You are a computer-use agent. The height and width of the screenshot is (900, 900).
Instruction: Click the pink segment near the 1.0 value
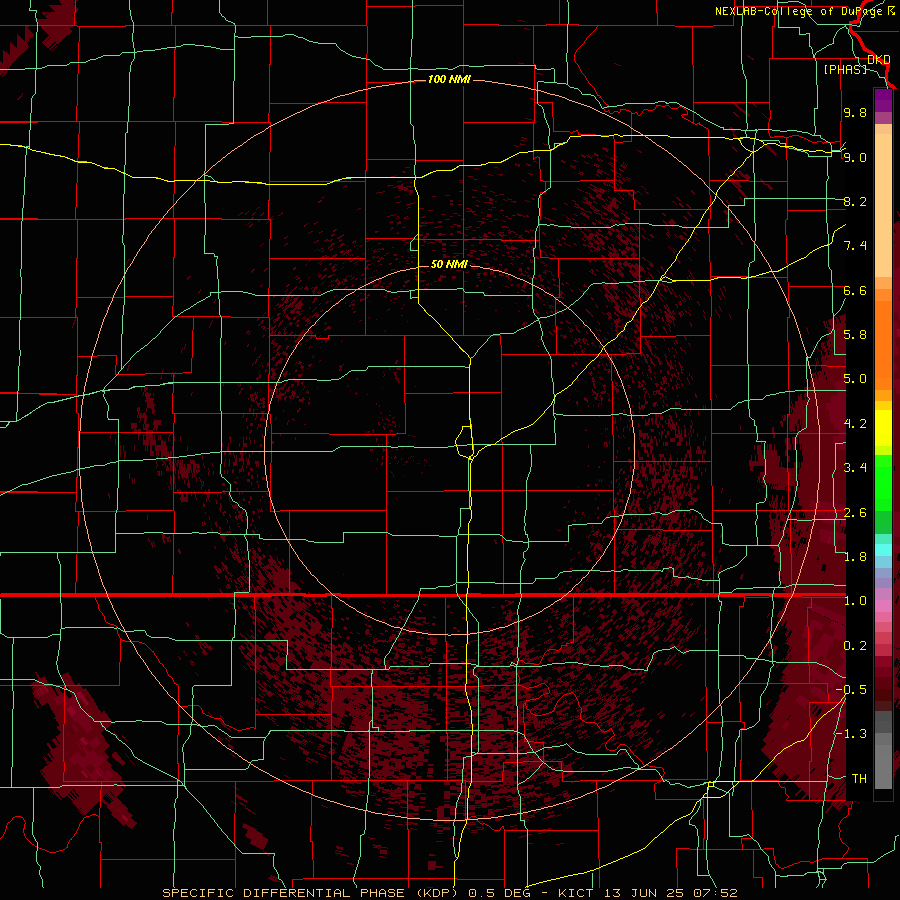pos(883,606)
